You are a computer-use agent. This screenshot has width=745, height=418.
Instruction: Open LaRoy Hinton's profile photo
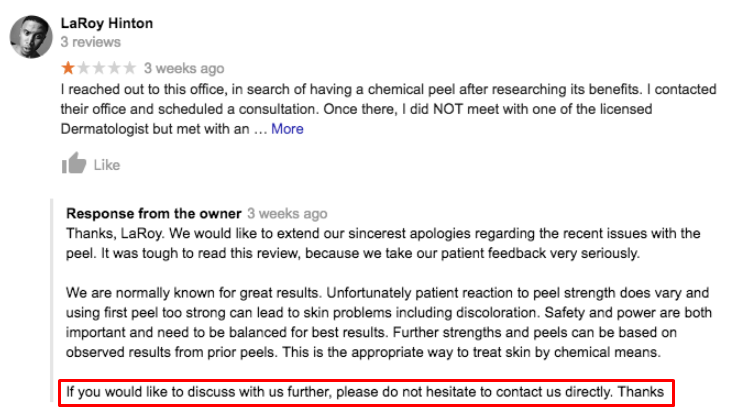(31, 37)
